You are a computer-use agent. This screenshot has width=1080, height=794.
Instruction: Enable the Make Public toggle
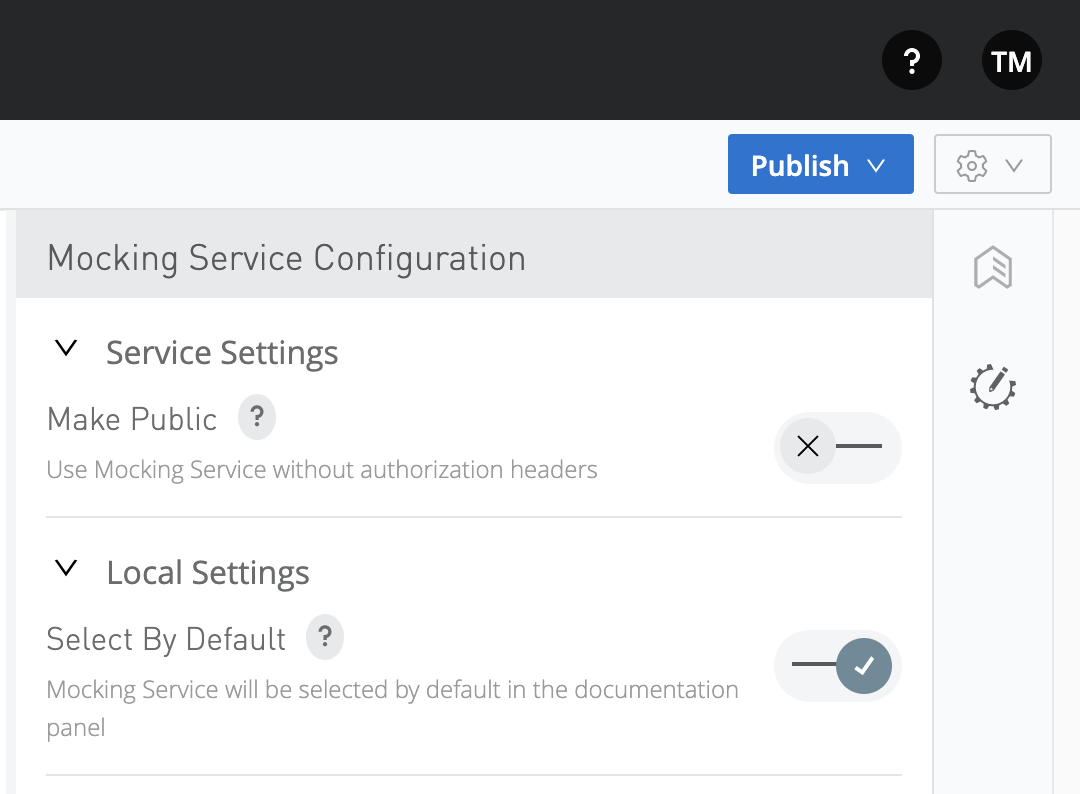[837, 447]
